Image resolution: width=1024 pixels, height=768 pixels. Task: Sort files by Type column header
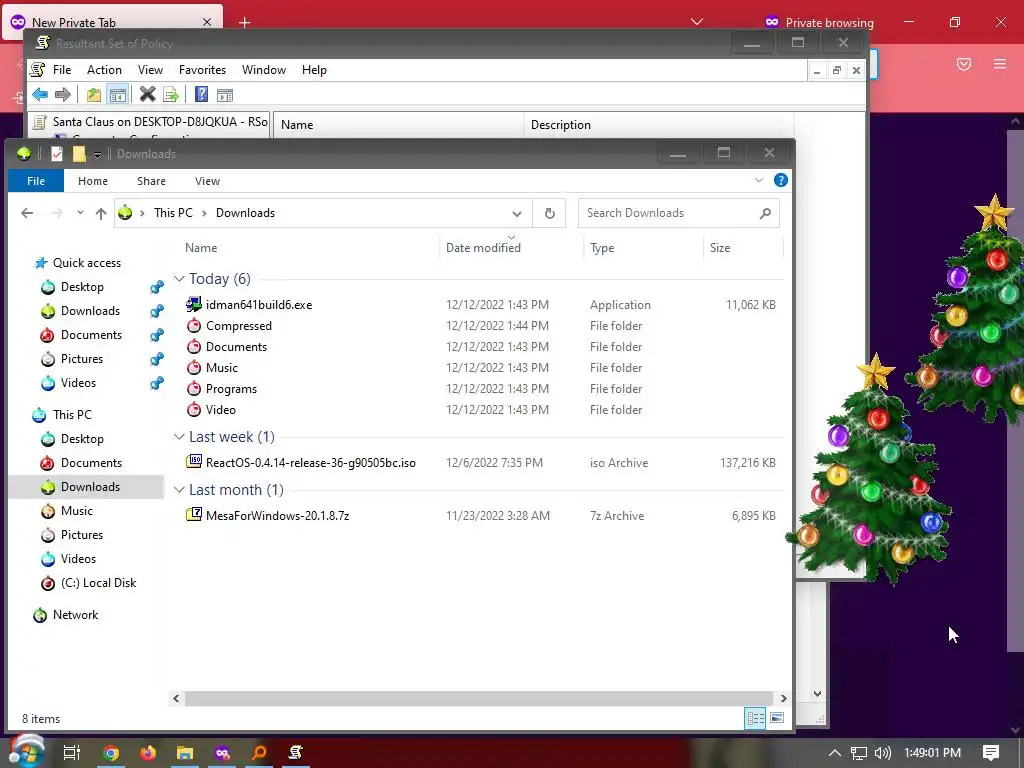[643, 248]
